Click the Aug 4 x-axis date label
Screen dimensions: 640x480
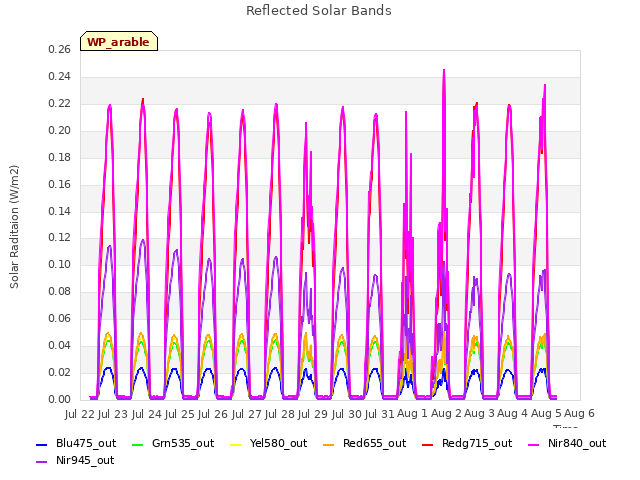513,414
